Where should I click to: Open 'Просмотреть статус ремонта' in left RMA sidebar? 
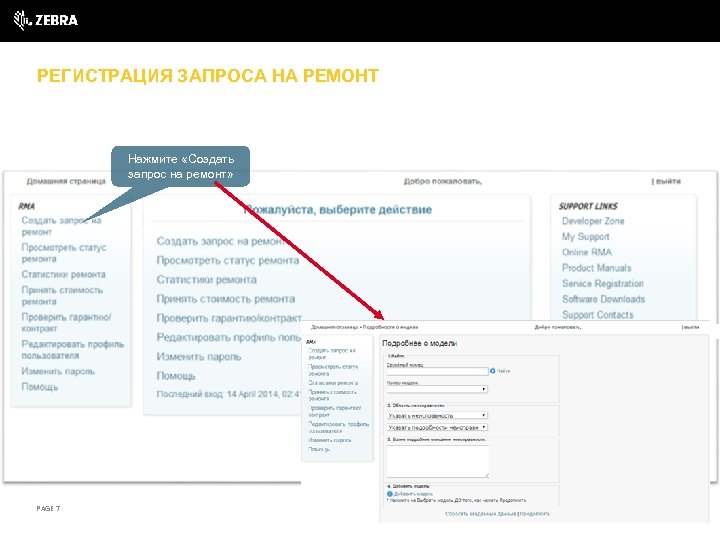[x=63, y=253]
